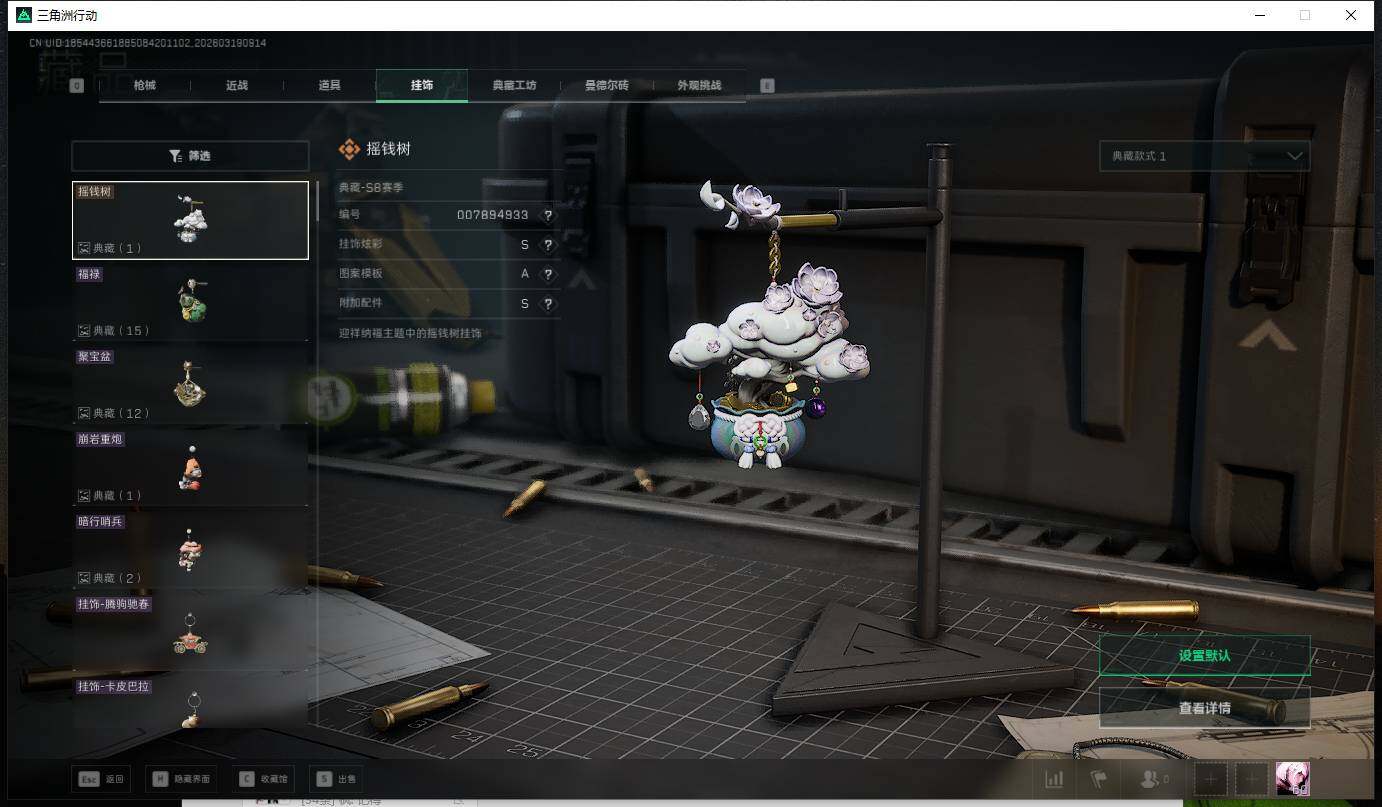Click the help icon beside 编号 007894933
1382x807 pixels.
[x=548, y=215]
